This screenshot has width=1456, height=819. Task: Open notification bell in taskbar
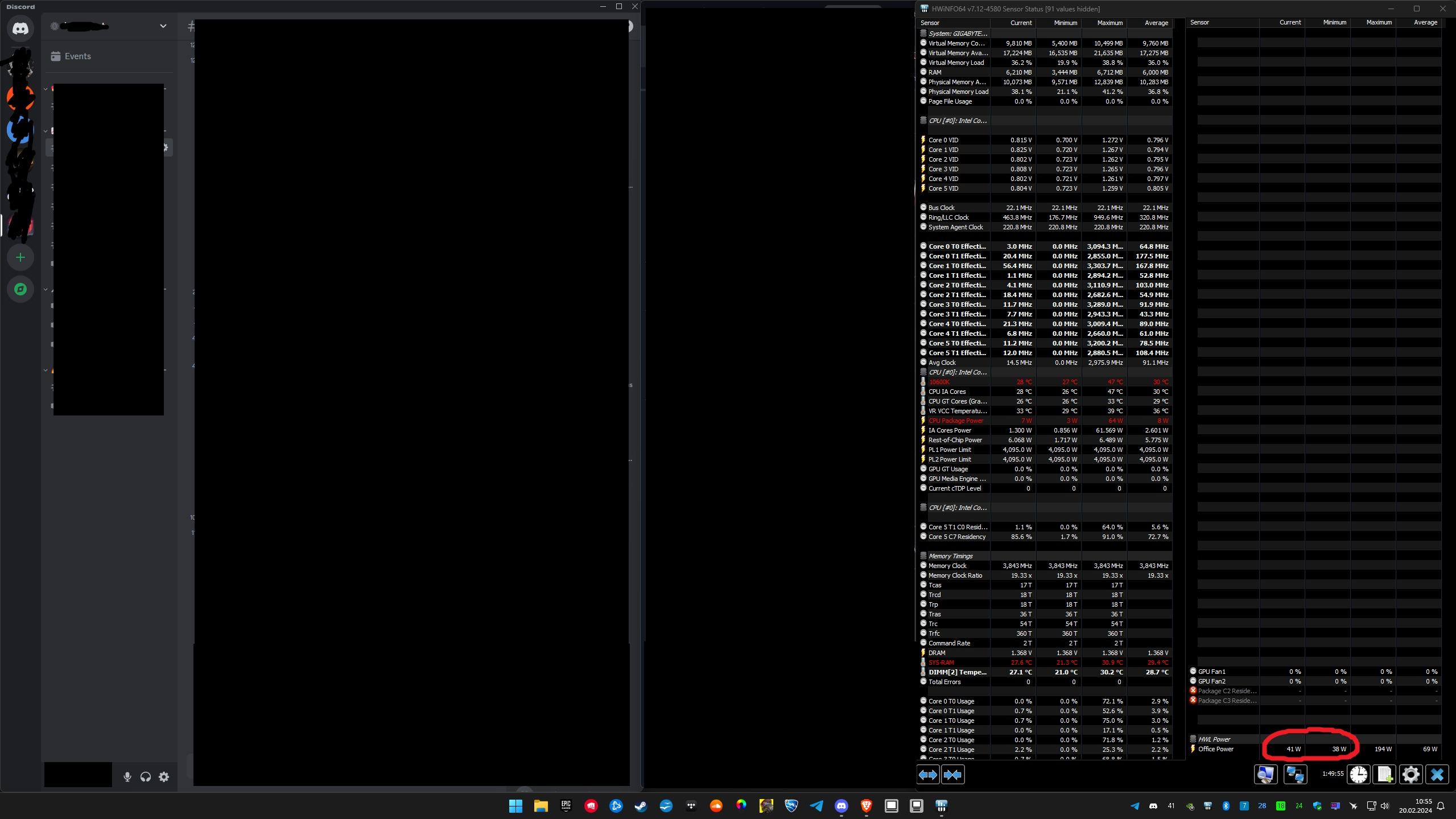point(1441,806)
